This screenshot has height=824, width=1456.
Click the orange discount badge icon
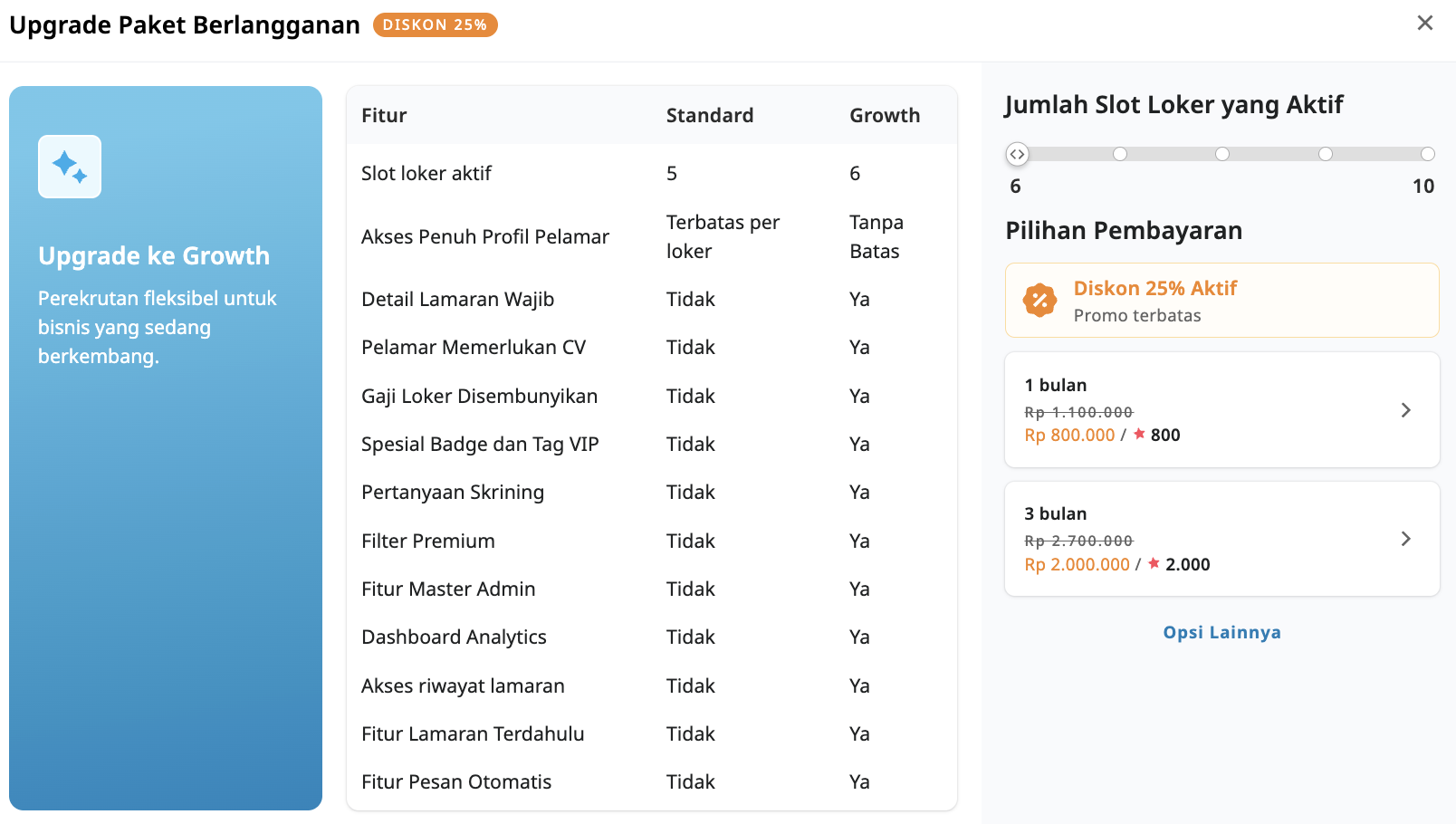(x=1040, y=300)
